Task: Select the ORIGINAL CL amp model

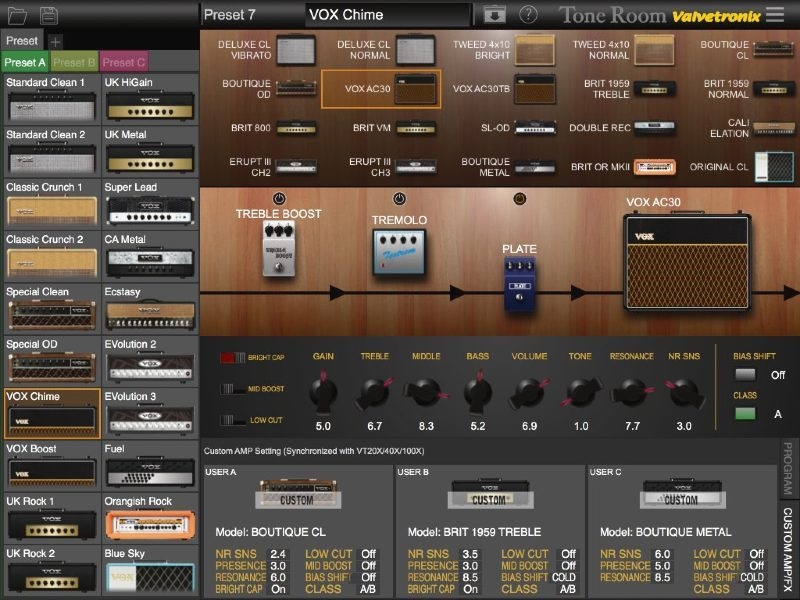Action: coord(773,167)
